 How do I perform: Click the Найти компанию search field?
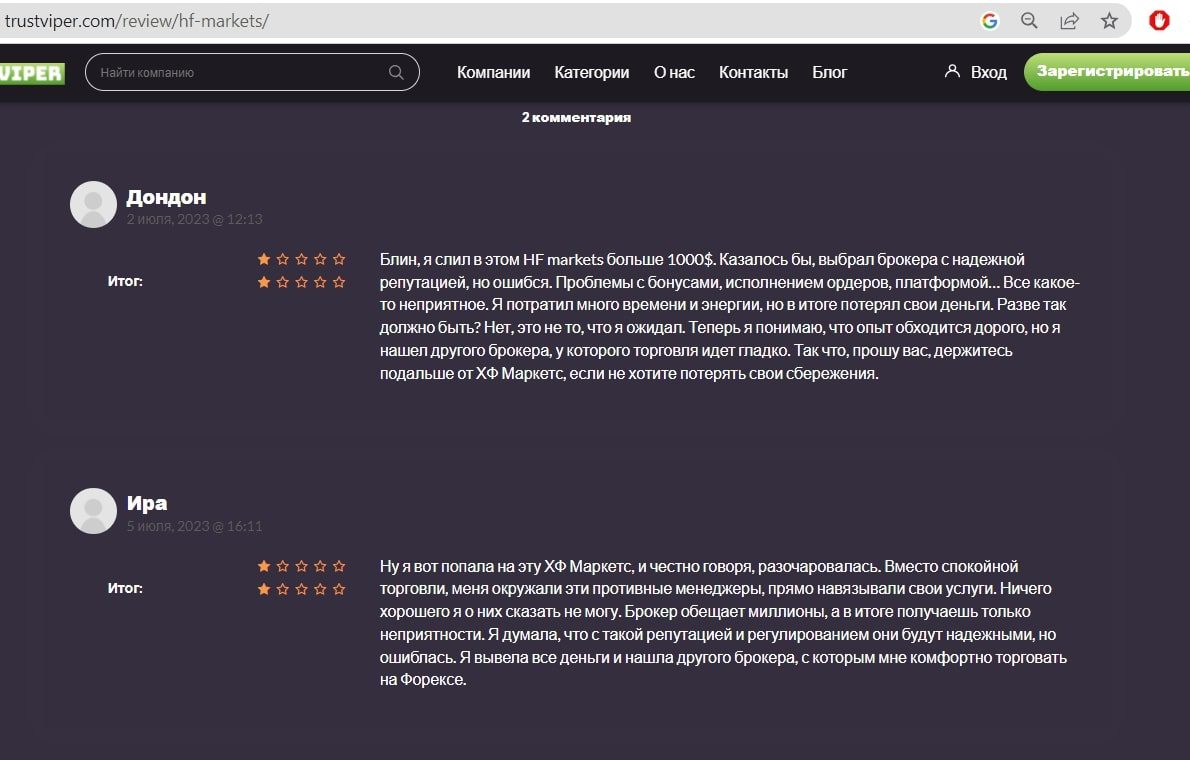pyautogui.click(x=252, y=72)
